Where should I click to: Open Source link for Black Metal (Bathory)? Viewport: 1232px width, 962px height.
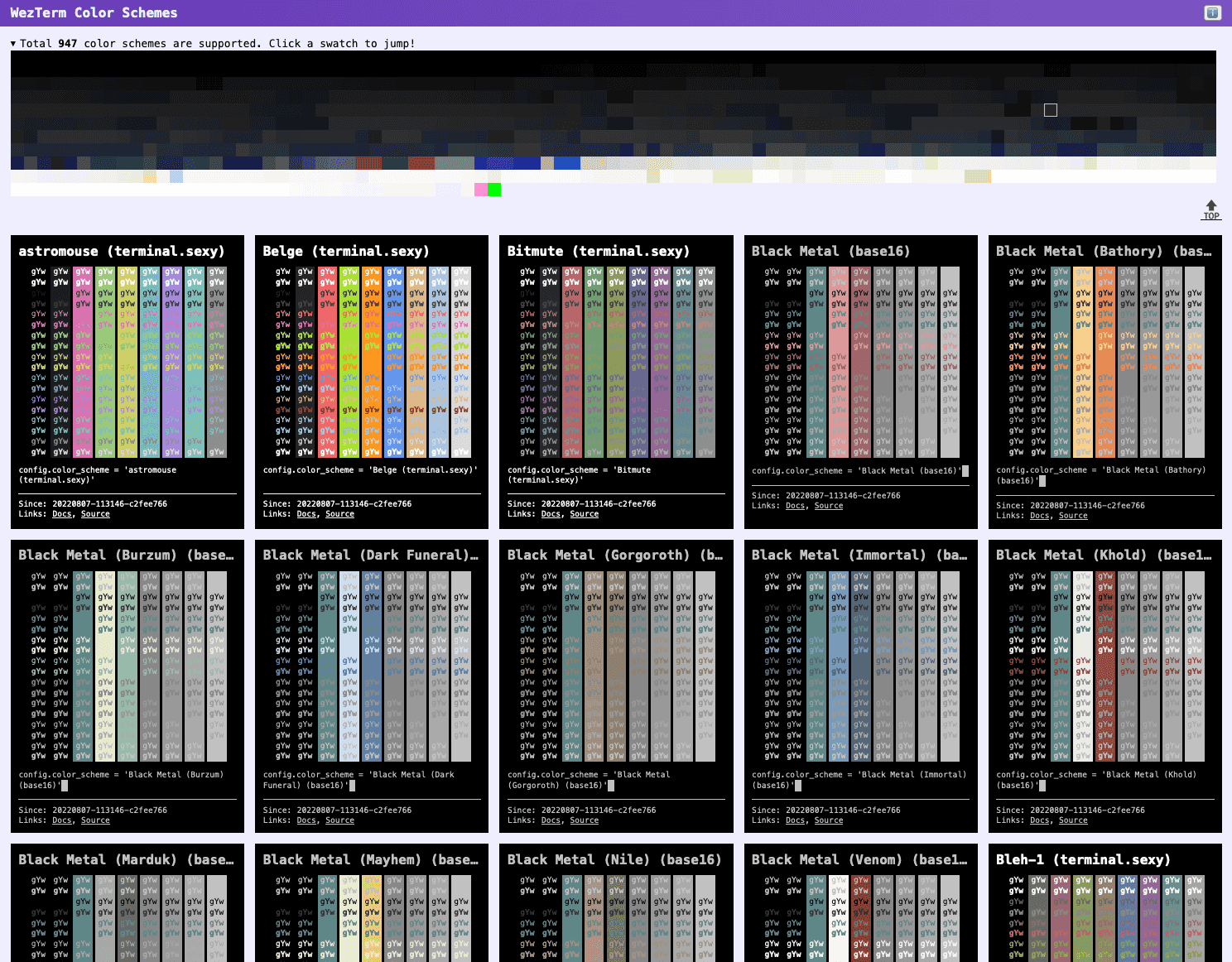1072,516
